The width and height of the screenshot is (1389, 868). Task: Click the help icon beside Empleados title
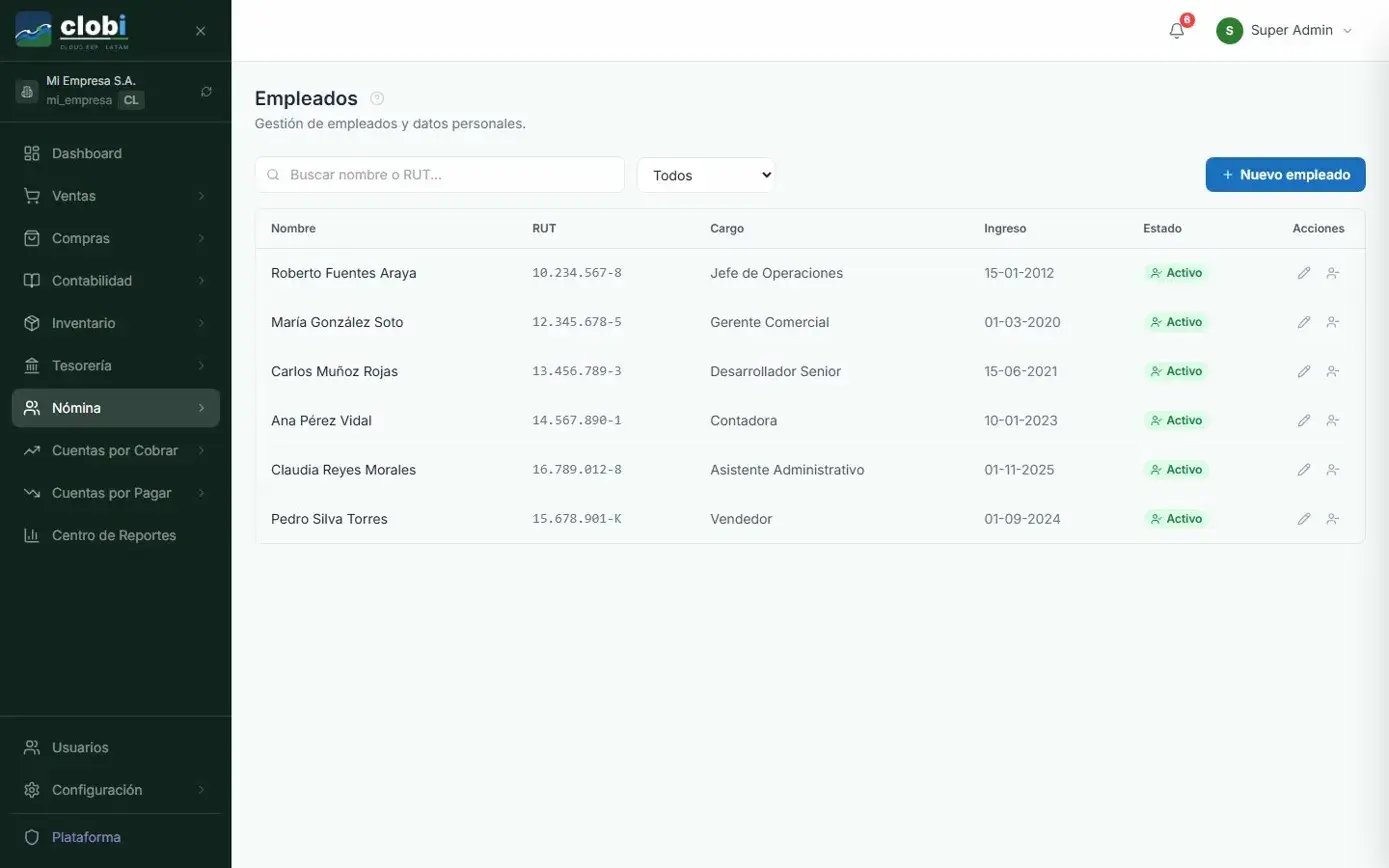click(x=377, y=98)
